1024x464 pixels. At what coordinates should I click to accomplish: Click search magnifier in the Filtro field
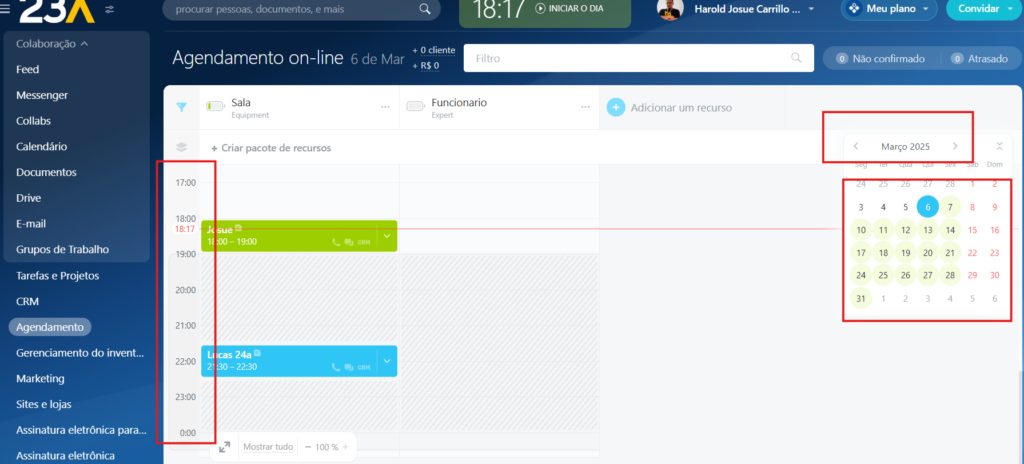coord(796,59)
